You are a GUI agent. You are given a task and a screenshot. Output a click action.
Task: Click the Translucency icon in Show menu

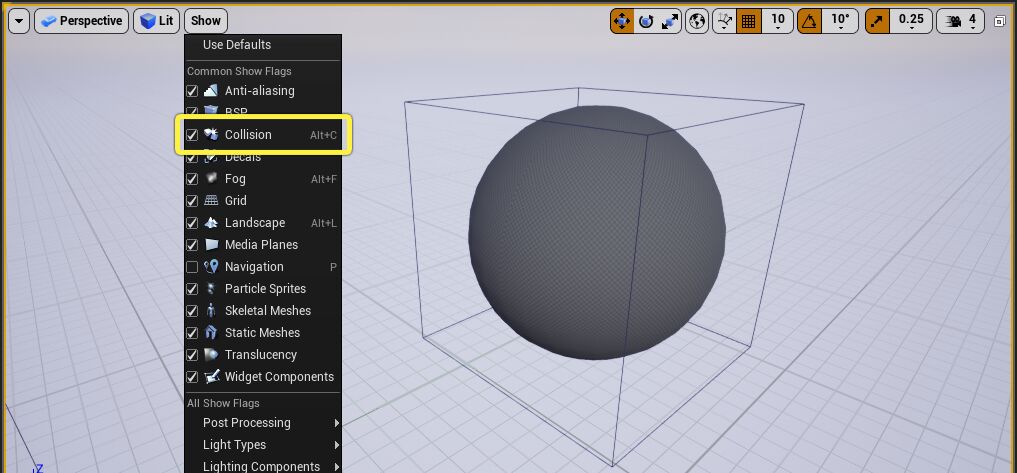[211, 355]
